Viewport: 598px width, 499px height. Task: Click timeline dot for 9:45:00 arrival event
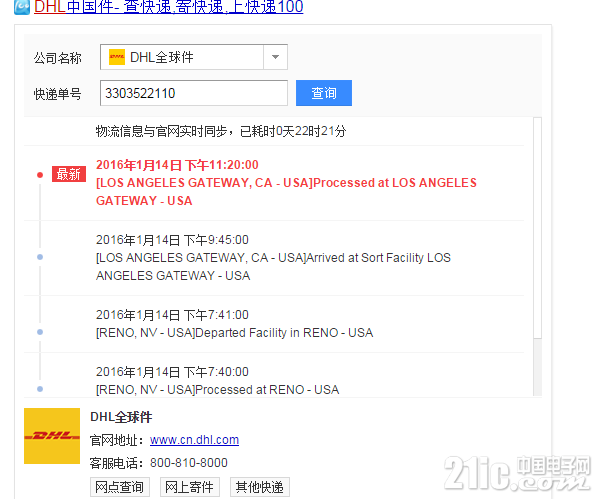pyautogui.click(x=40, y=257)
